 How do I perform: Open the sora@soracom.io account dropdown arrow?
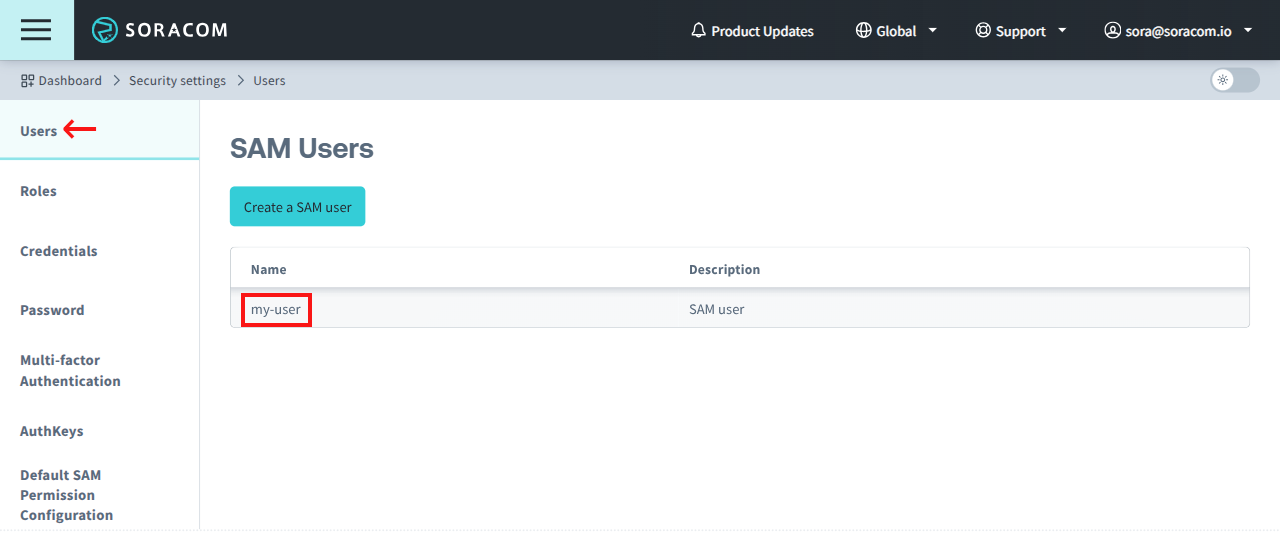[x=1248, y=31]
